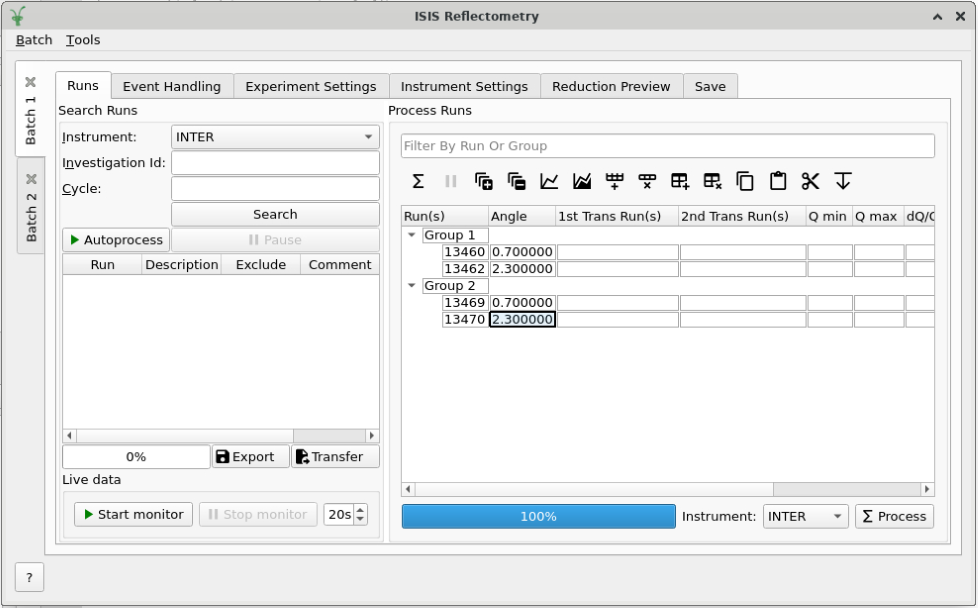
Task: Collapse the Group 1 tree node
Action: [412, 235]
